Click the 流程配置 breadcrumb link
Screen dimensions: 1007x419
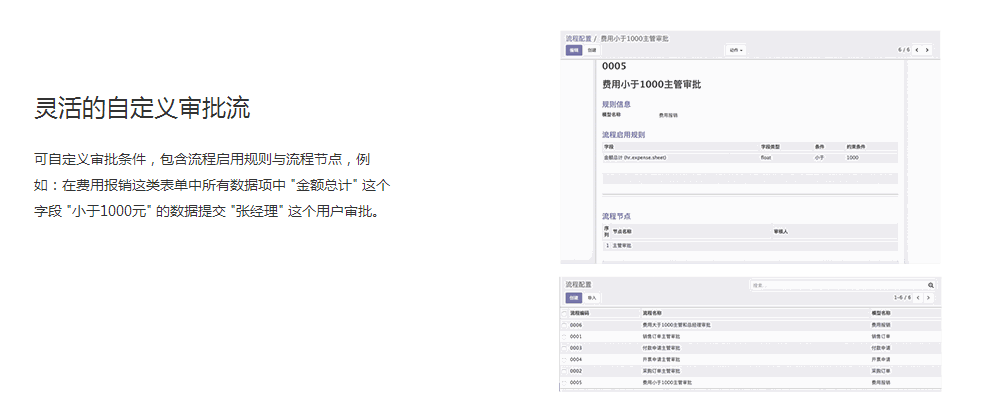tap(578, 38)
